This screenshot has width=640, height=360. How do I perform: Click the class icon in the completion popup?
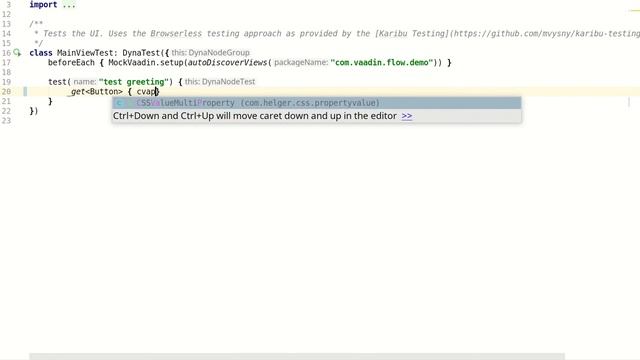(120, 103)
